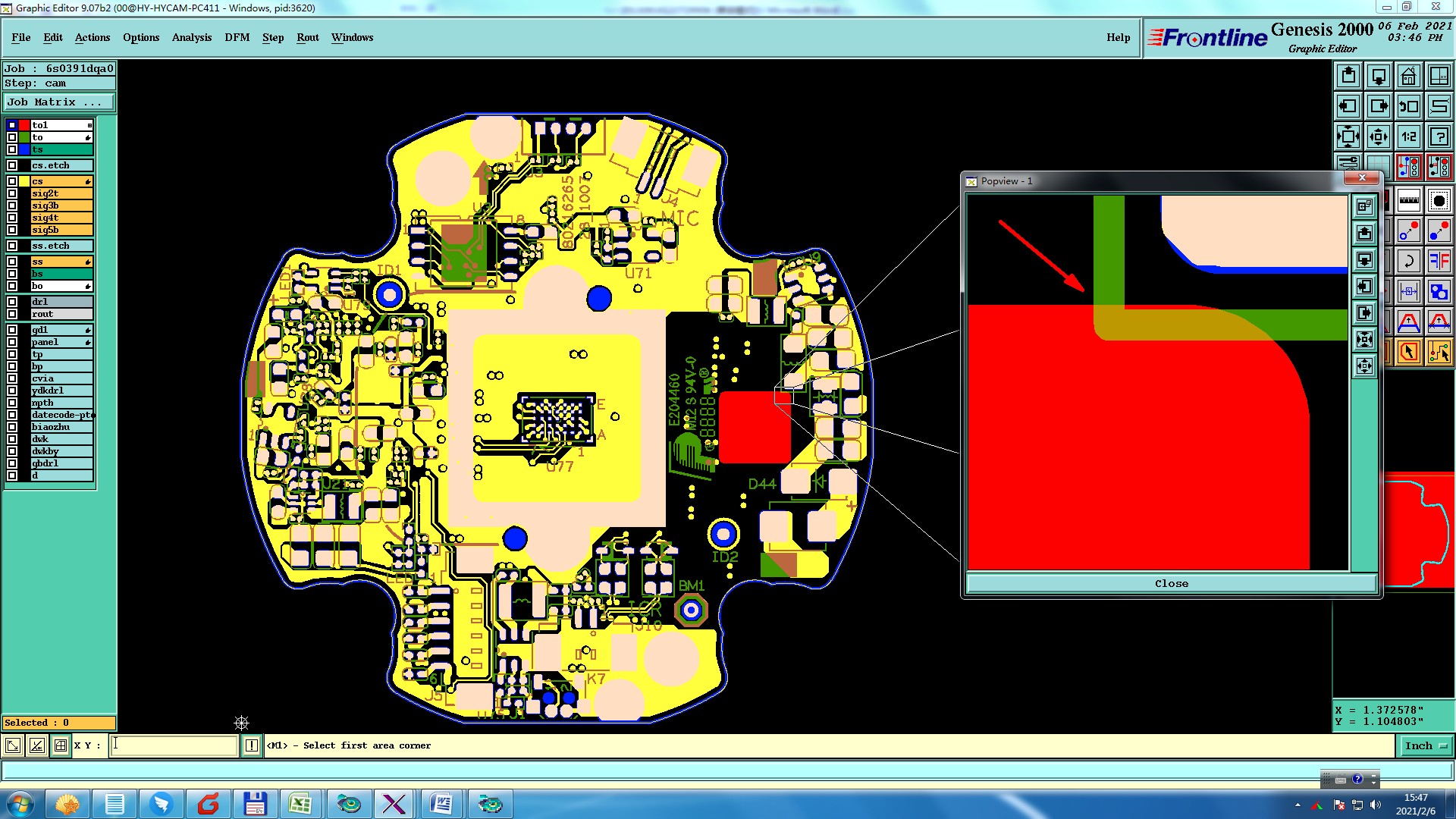Click the undo previous view icon
The image size is (1456, 819).
click(x=1408, y=106)
